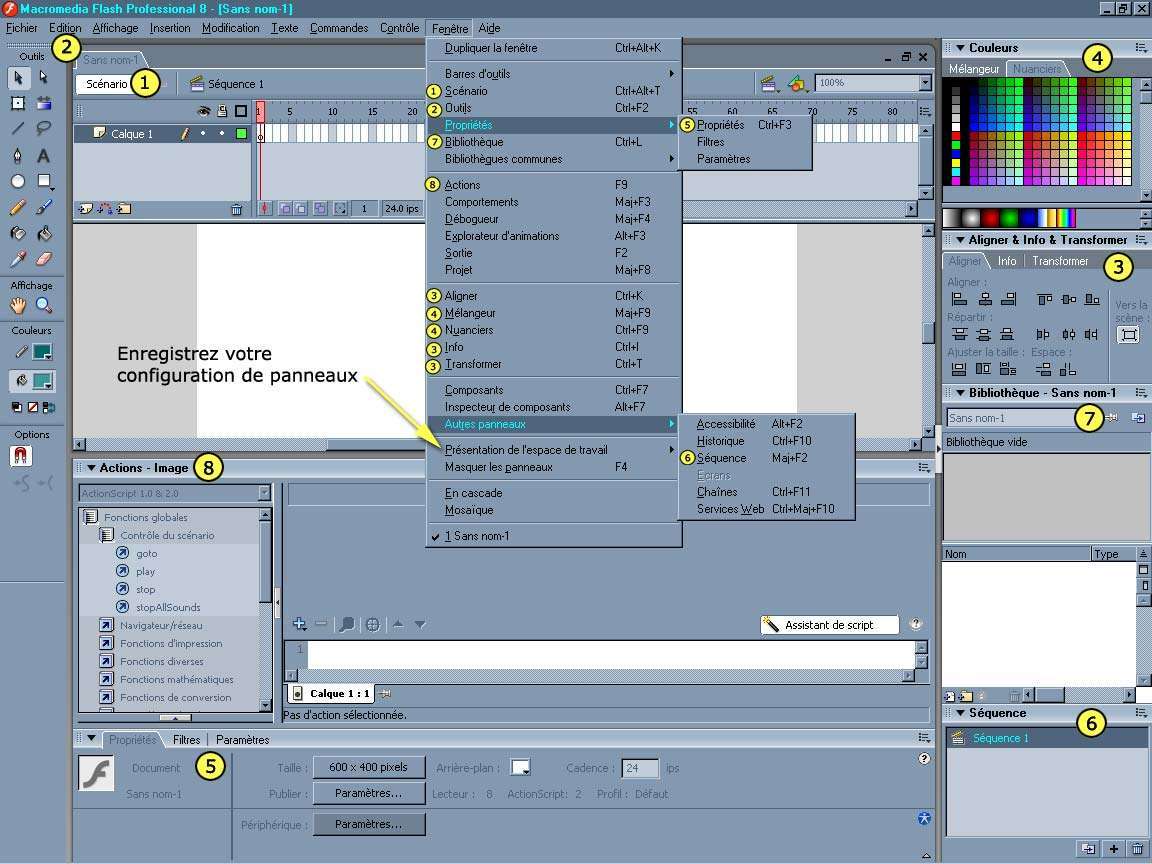Select the Brush tool
Image resolution: width=1152 pixels, height=864 pixels.
[44, 207]
